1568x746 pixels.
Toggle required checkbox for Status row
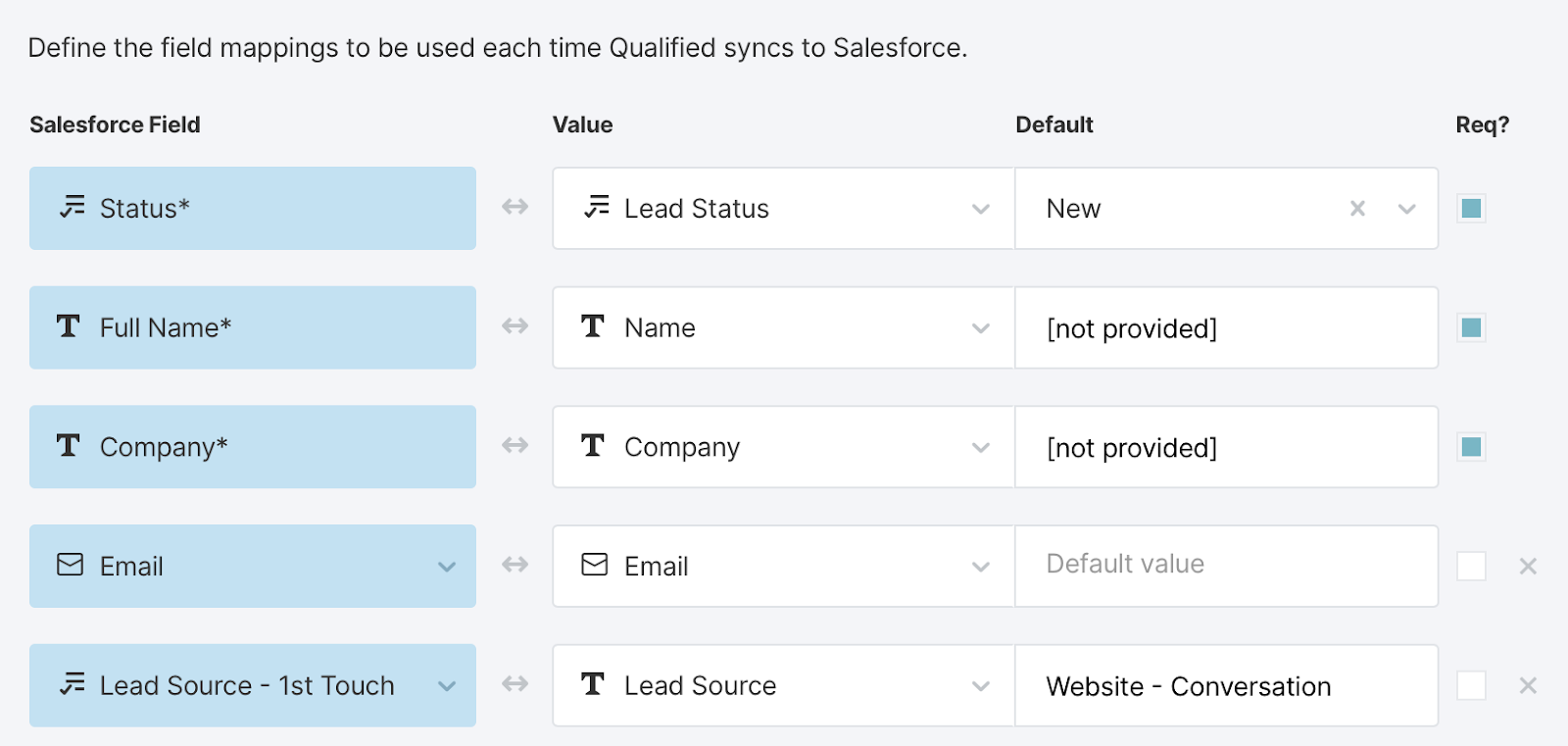1471,208
